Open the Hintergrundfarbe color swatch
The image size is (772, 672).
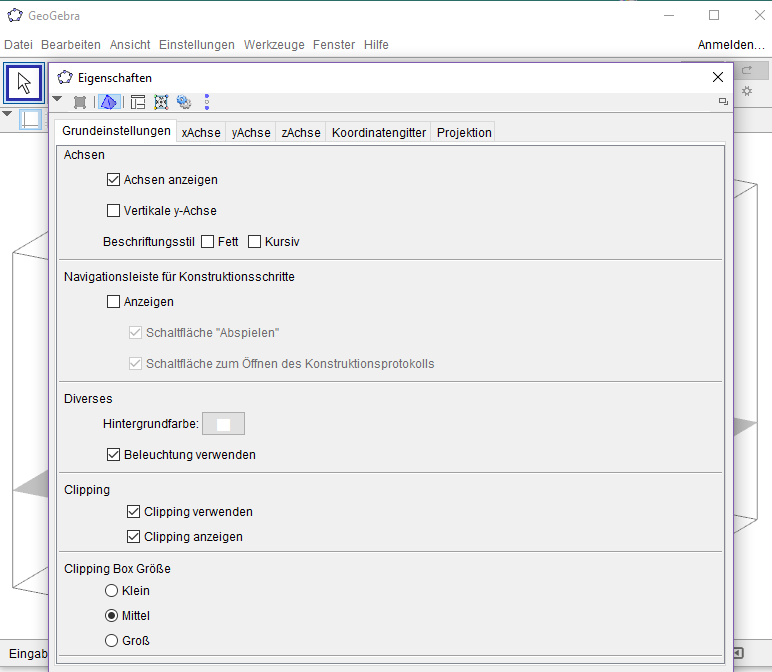pyautogui.click(x=224, y=424)
